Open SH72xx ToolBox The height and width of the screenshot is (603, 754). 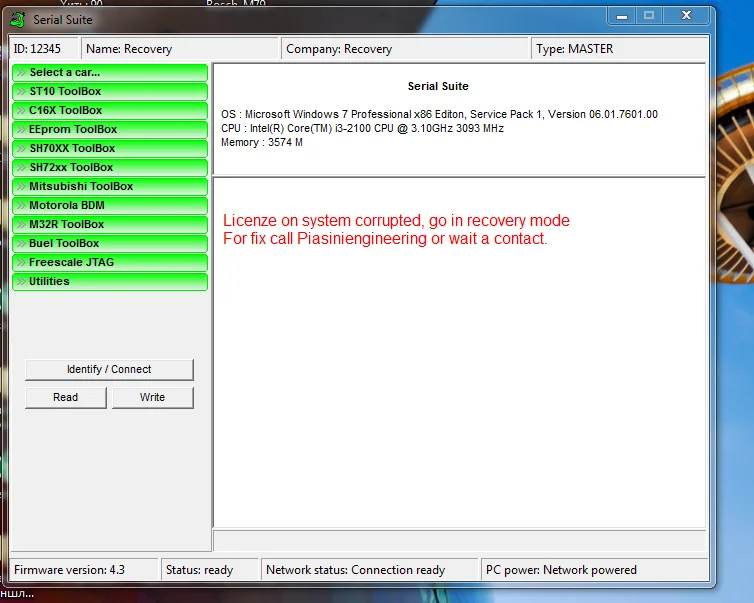pyautogui.click(x=110, y=167)
